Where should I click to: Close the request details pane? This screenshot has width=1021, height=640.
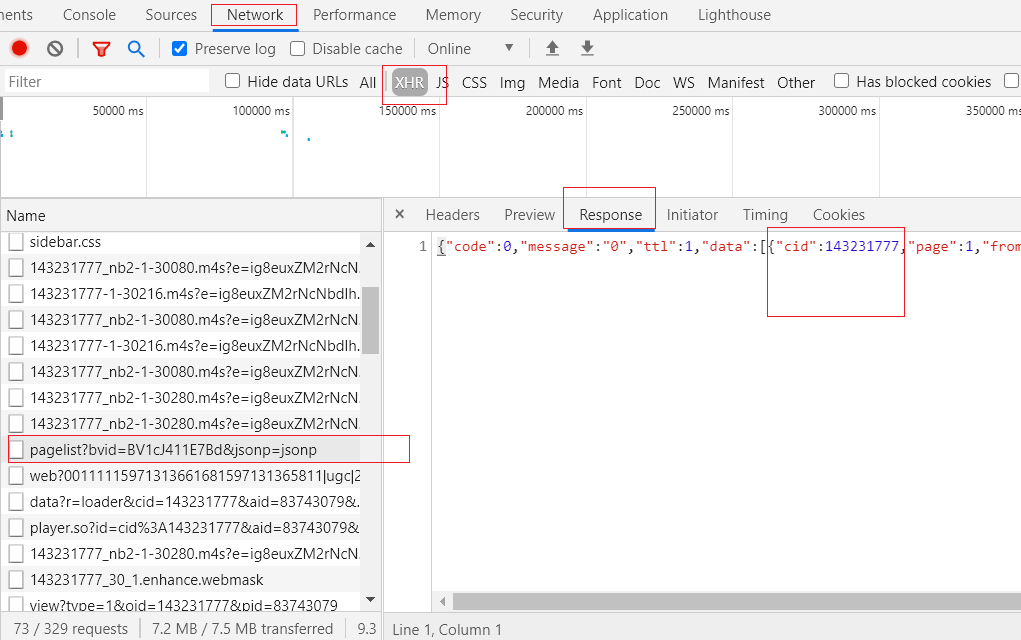[x=400, y=214]
